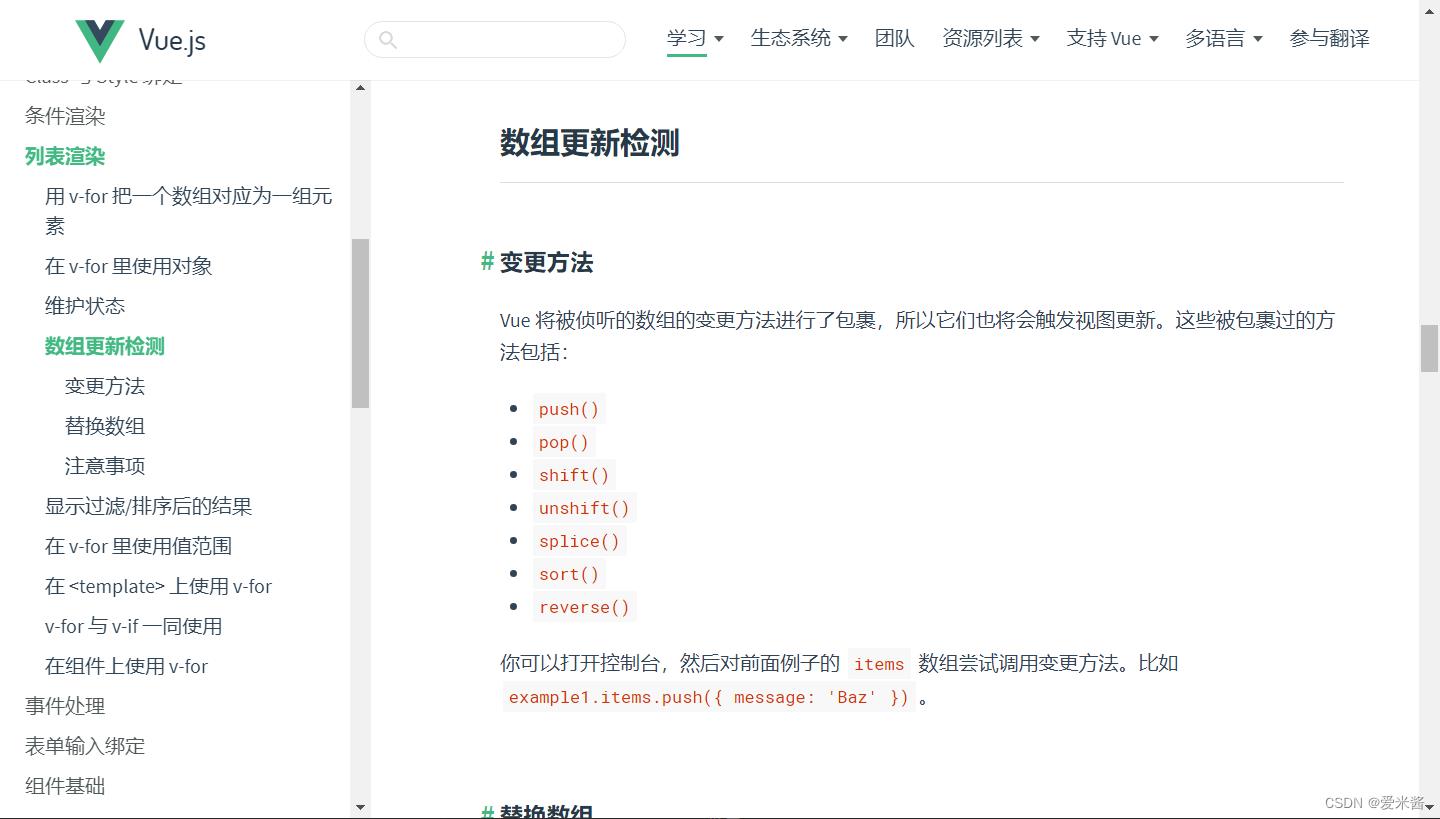Click the sidebar scroll down arrow
This screenshot has height=819, width=1440.
coord(360,807)
